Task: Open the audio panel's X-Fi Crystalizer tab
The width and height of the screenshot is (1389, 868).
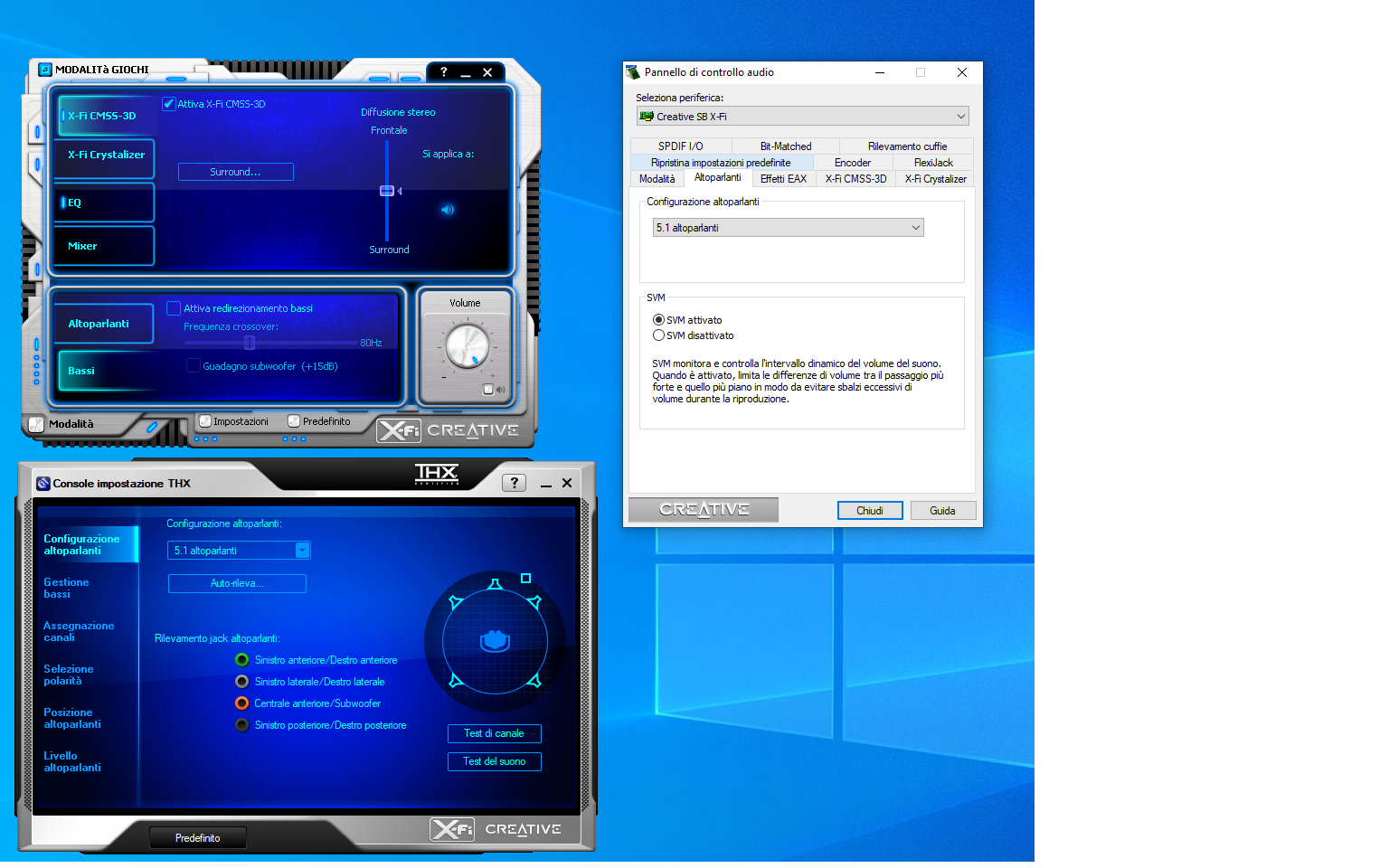Action: click(935, 179)
